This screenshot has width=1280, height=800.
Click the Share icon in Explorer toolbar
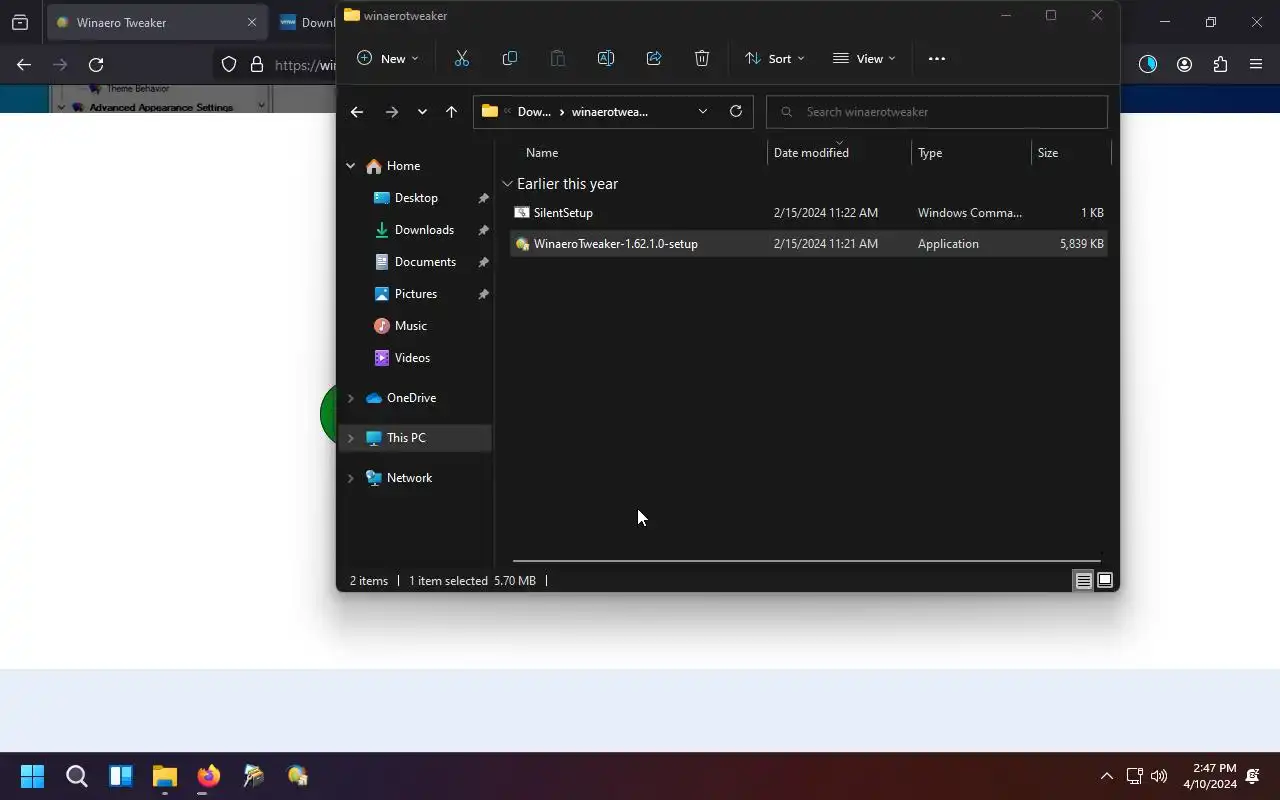click(654, 59)
